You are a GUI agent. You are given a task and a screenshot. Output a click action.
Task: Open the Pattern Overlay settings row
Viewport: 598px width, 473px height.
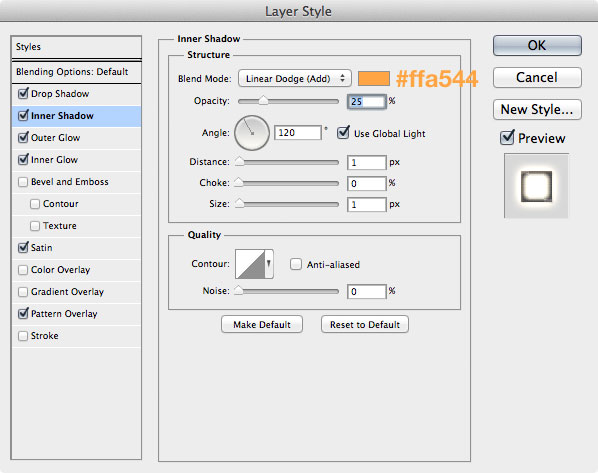76,314
